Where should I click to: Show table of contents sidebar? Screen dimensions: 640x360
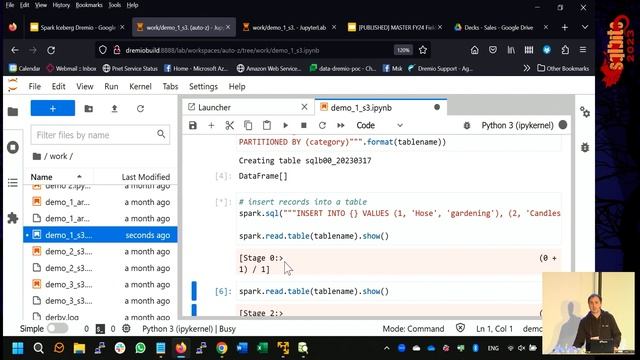[13, 182]
